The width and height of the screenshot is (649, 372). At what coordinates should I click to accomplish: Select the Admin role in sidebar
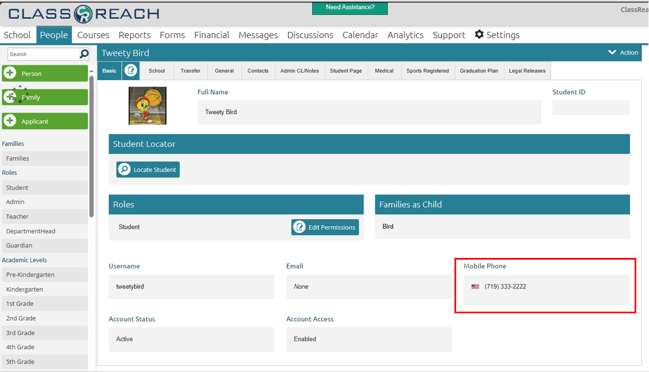[45, 202]
